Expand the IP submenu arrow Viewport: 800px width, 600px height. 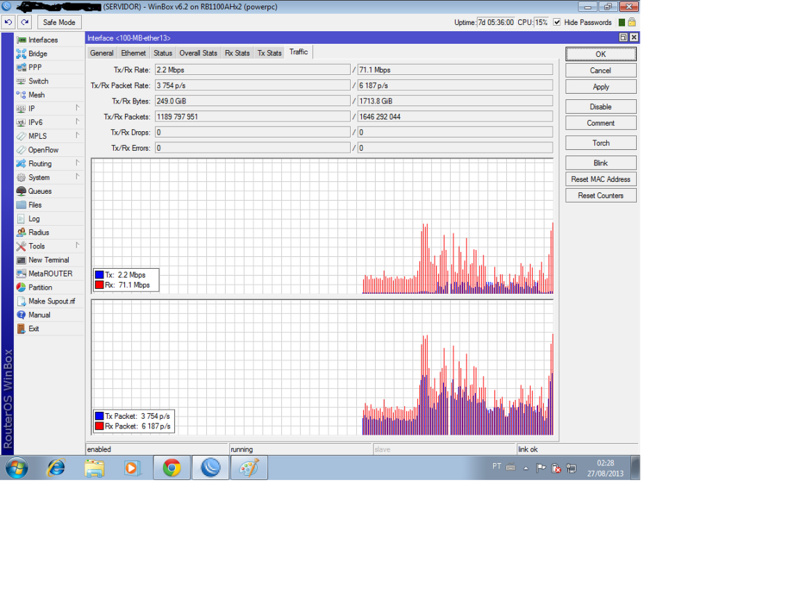78,108
